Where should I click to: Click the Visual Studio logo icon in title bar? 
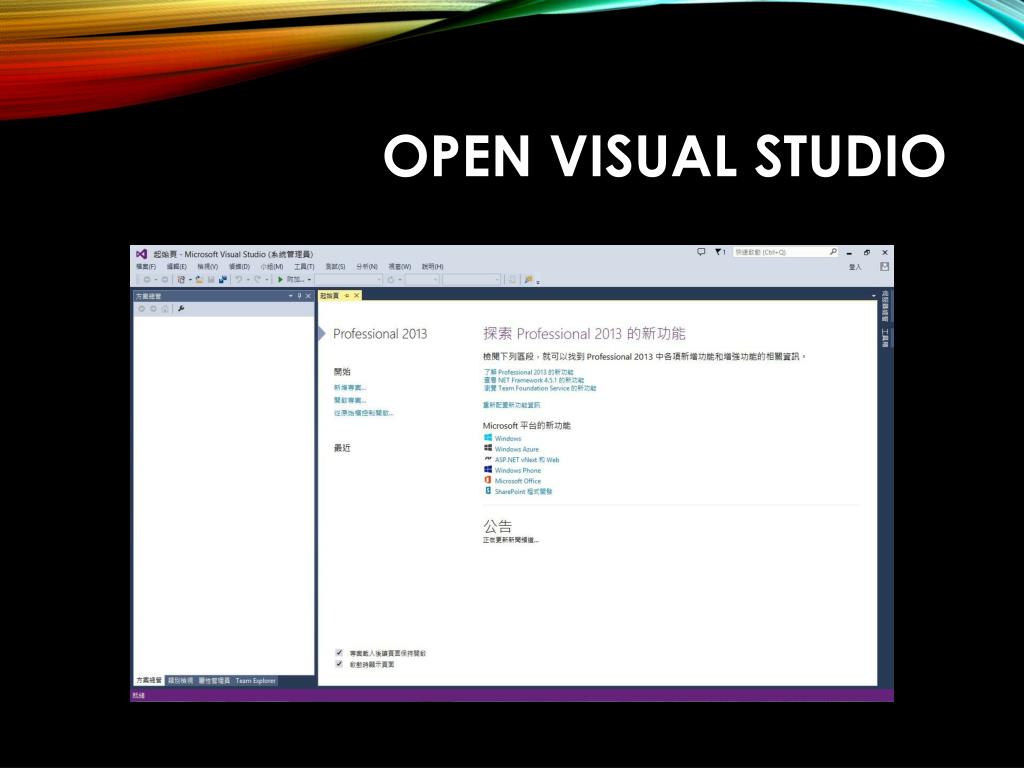point(141,254)
